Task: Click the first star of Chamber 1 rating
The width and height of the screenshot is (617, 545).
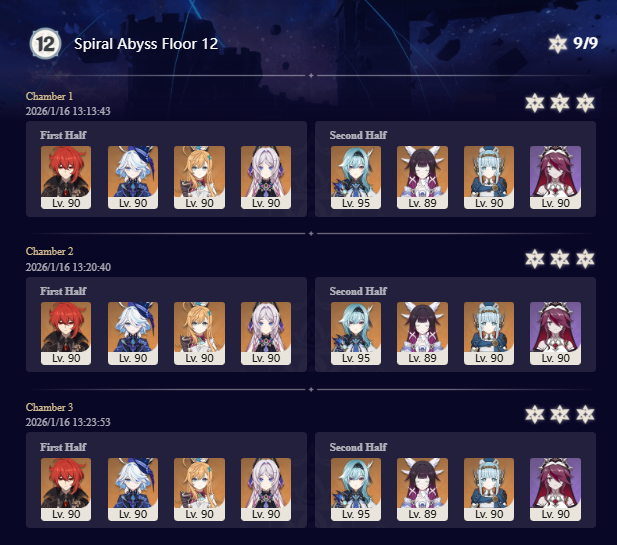Action: [x=535, y=103]
